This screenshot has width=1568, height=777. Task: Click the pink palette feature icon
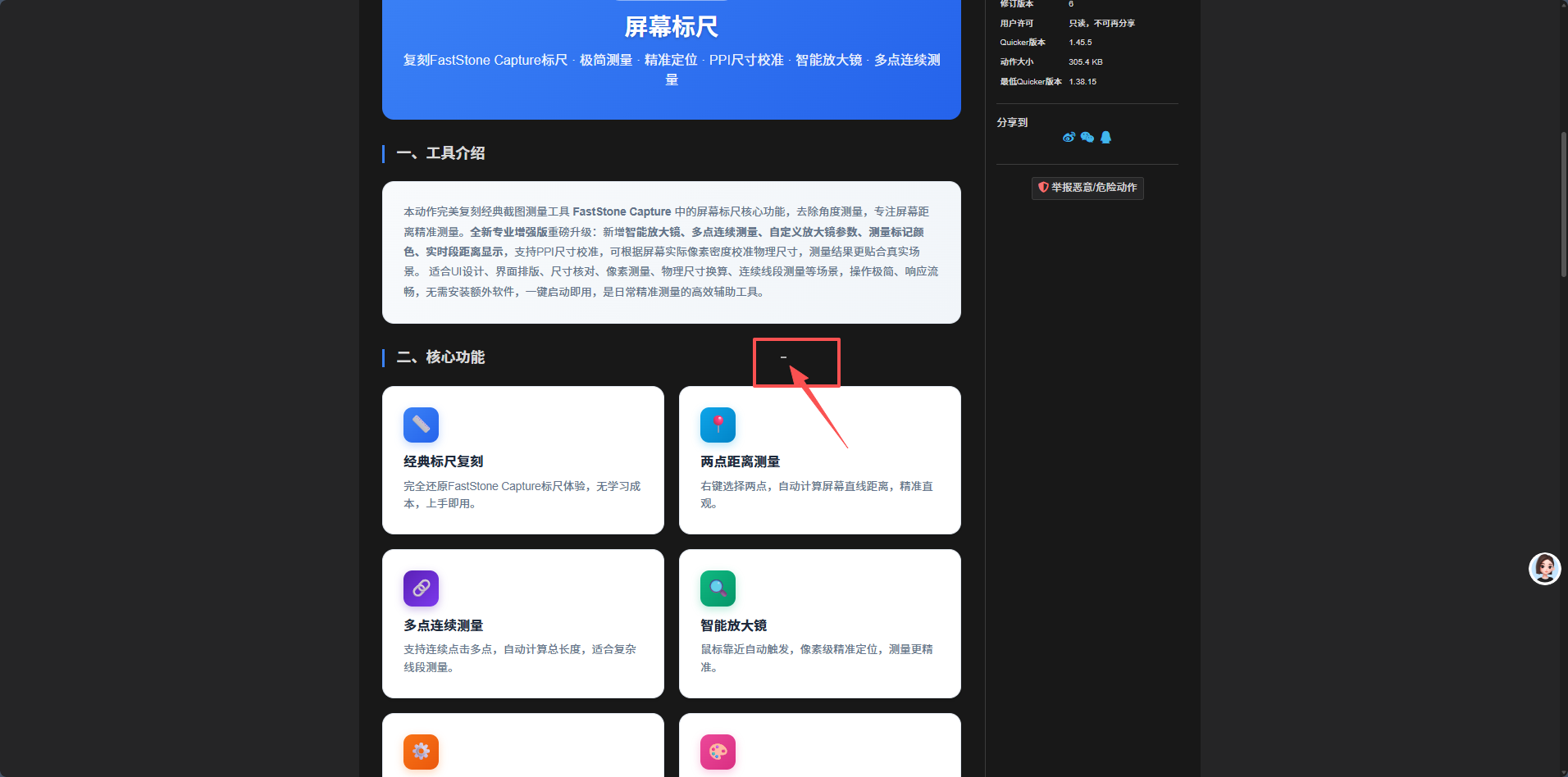coord(718,752)
